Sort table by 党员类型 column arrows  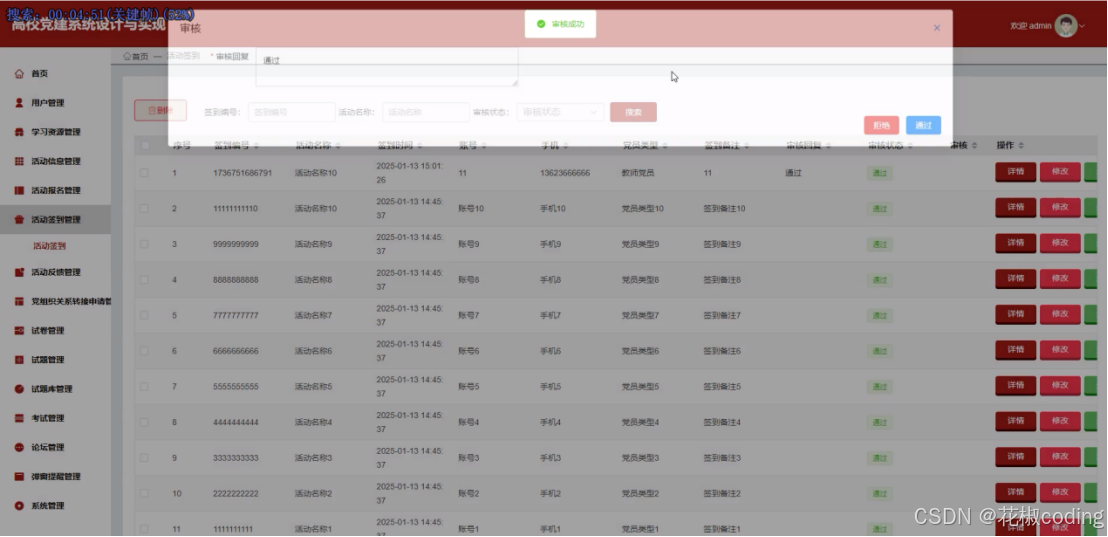[x=665, y=146]
